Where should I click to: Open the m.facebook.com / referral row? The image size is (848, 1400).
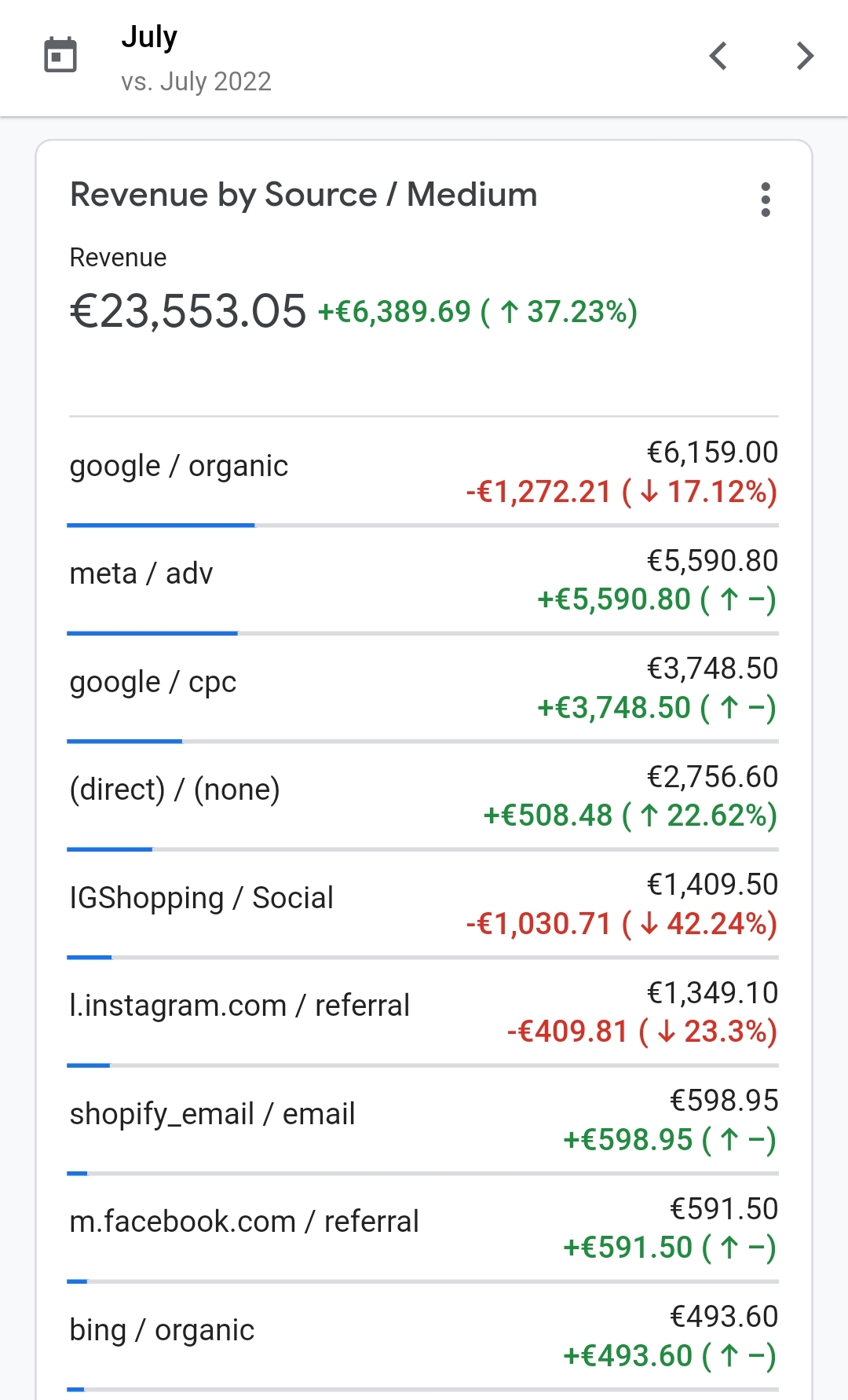tap(244, 1222)
